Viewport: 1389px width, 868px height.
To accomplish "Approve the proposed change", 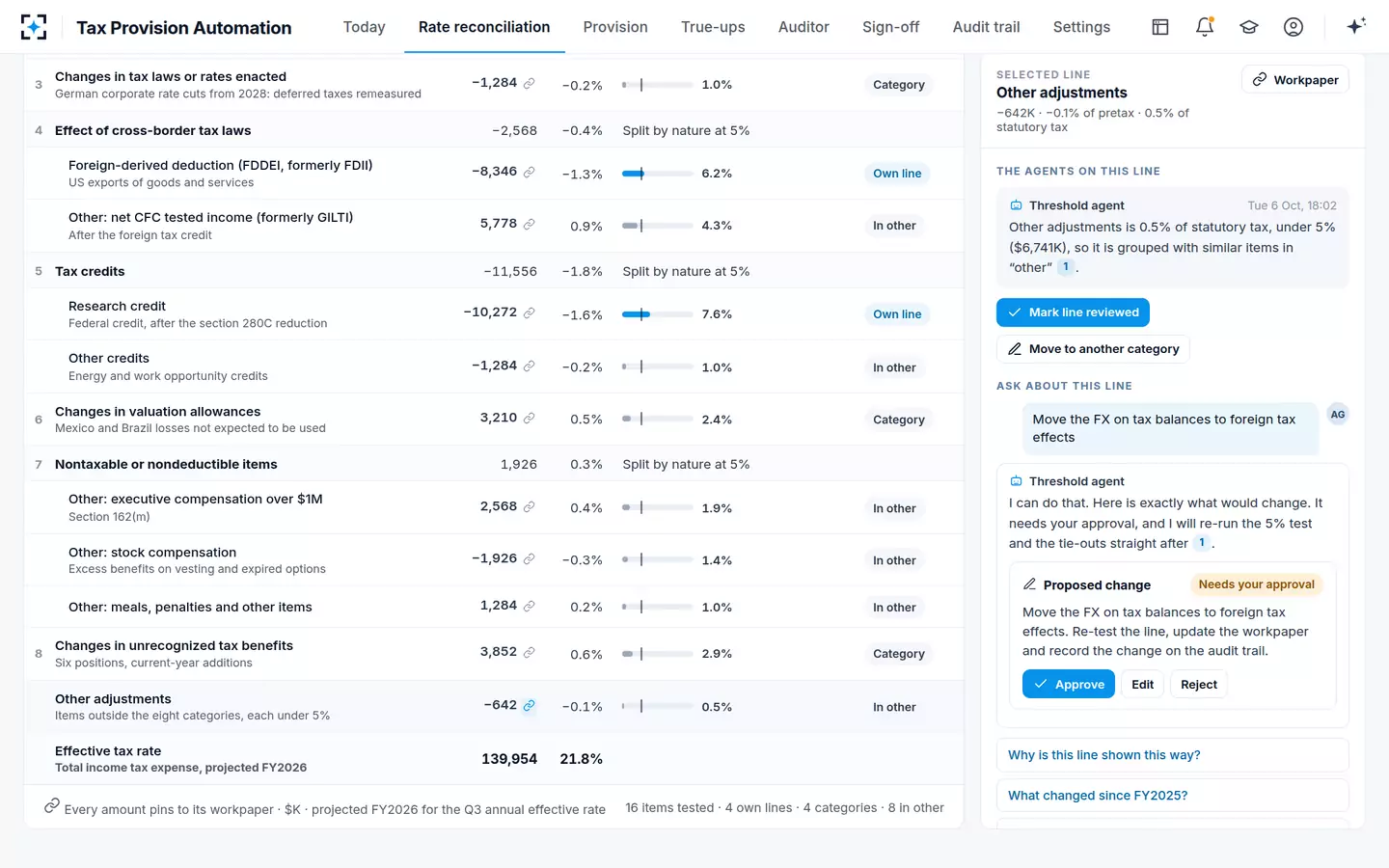I will [x=1069, y=685].
